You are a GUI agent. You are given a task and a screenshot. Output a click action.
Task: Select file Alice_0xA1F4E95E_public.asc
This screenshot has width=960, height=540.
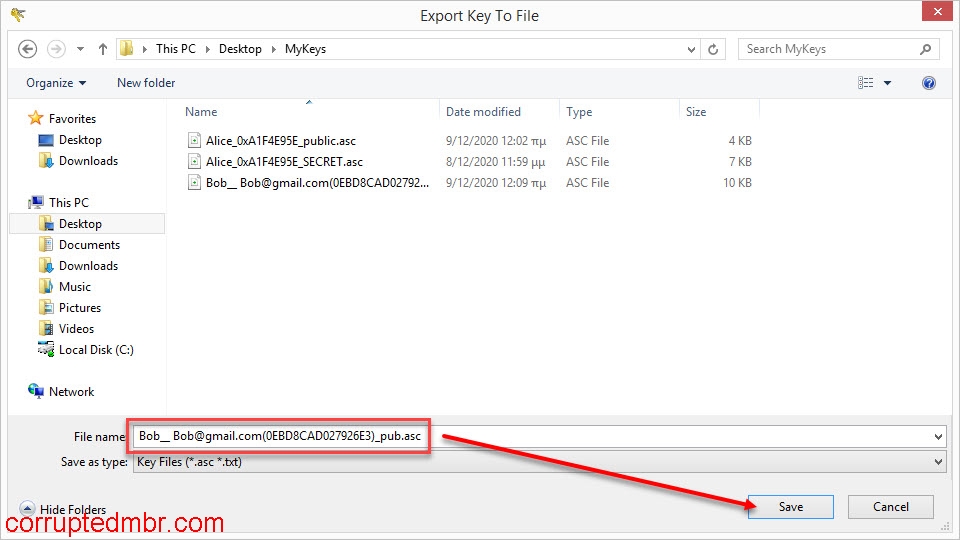pyautogui.click(x=280, y=141)
